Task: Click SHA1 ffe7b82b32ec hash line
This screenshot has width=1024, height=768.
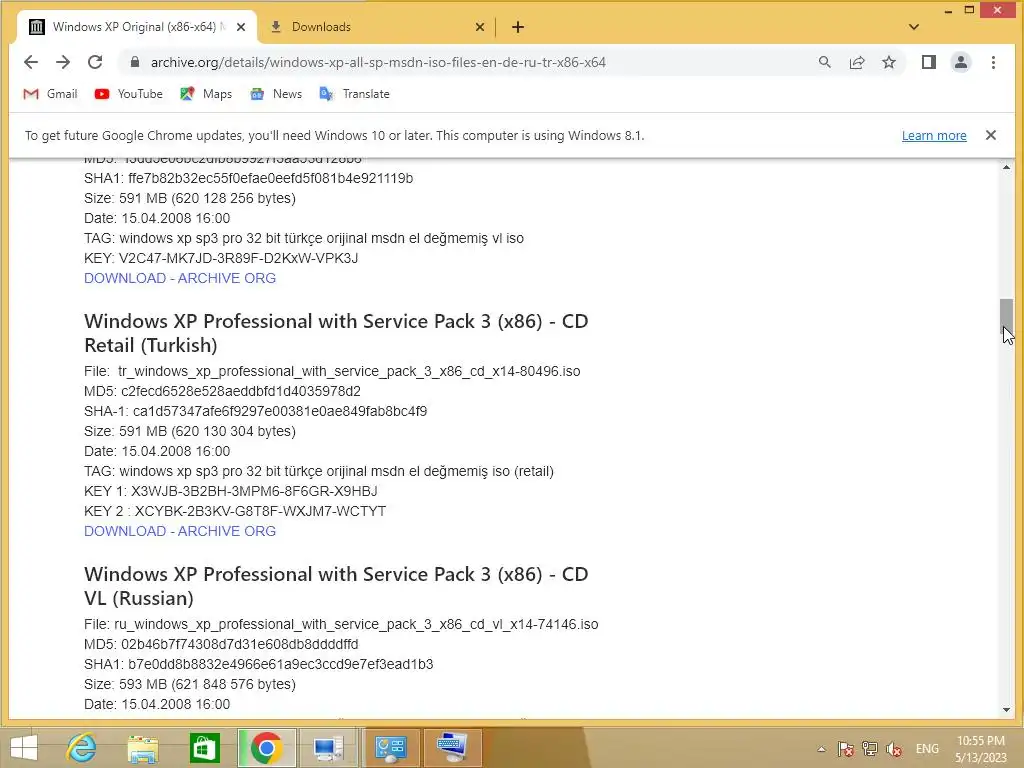Action: [x=248, y=178]
